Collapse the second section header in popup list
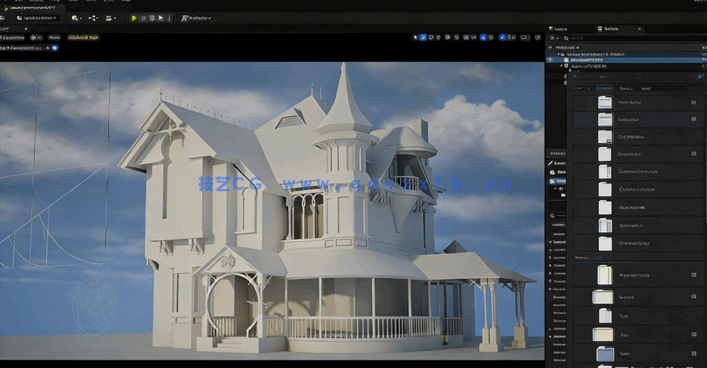Viewport: 707px width, 368px height. coord(588,258)
